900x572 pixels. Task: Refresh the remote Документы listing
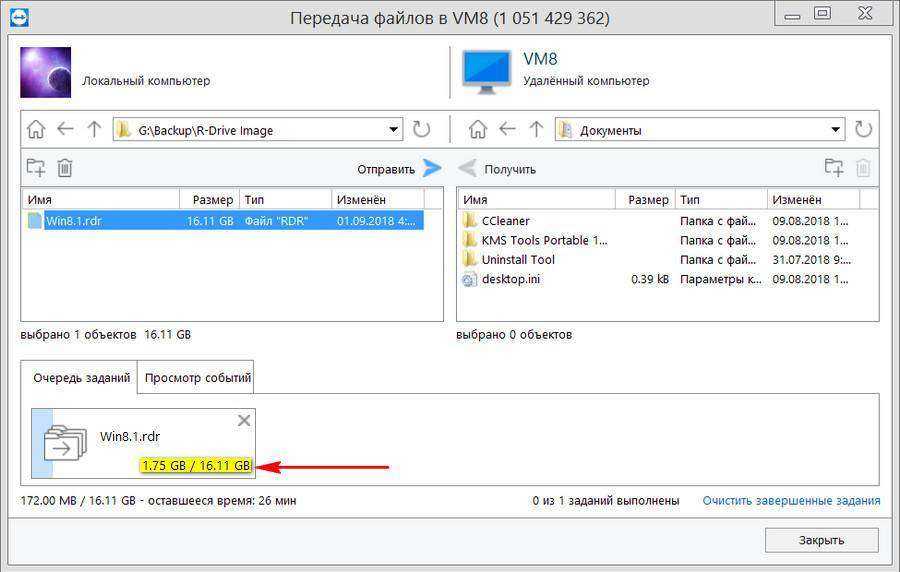864,129
